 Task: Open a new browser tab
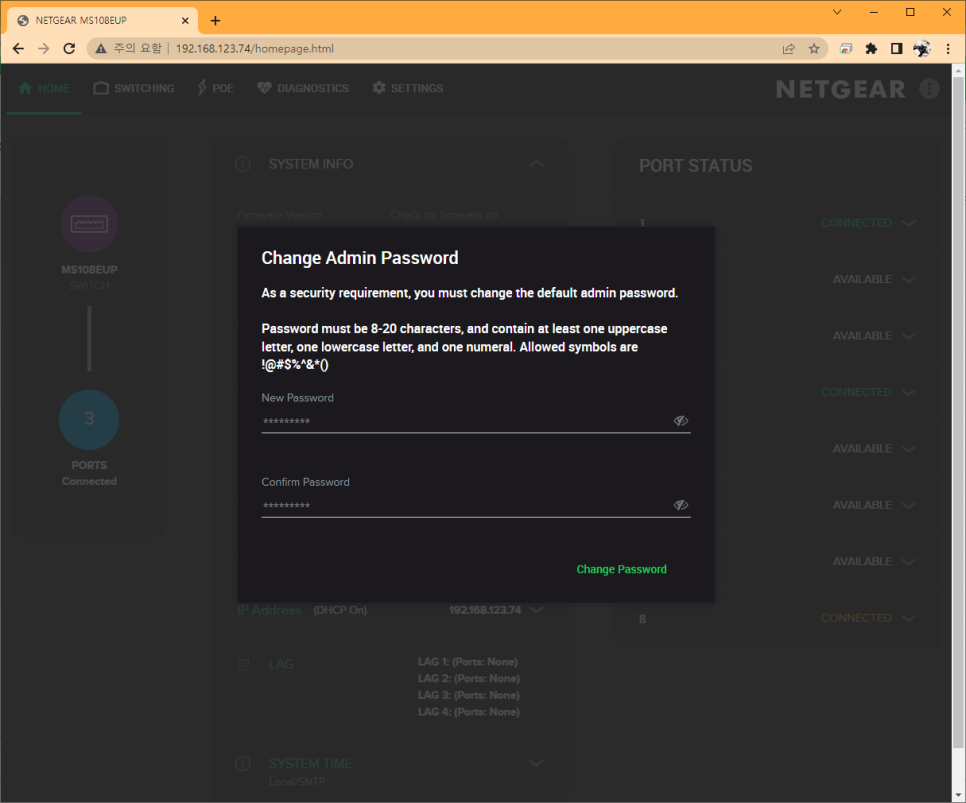(215, 20)
